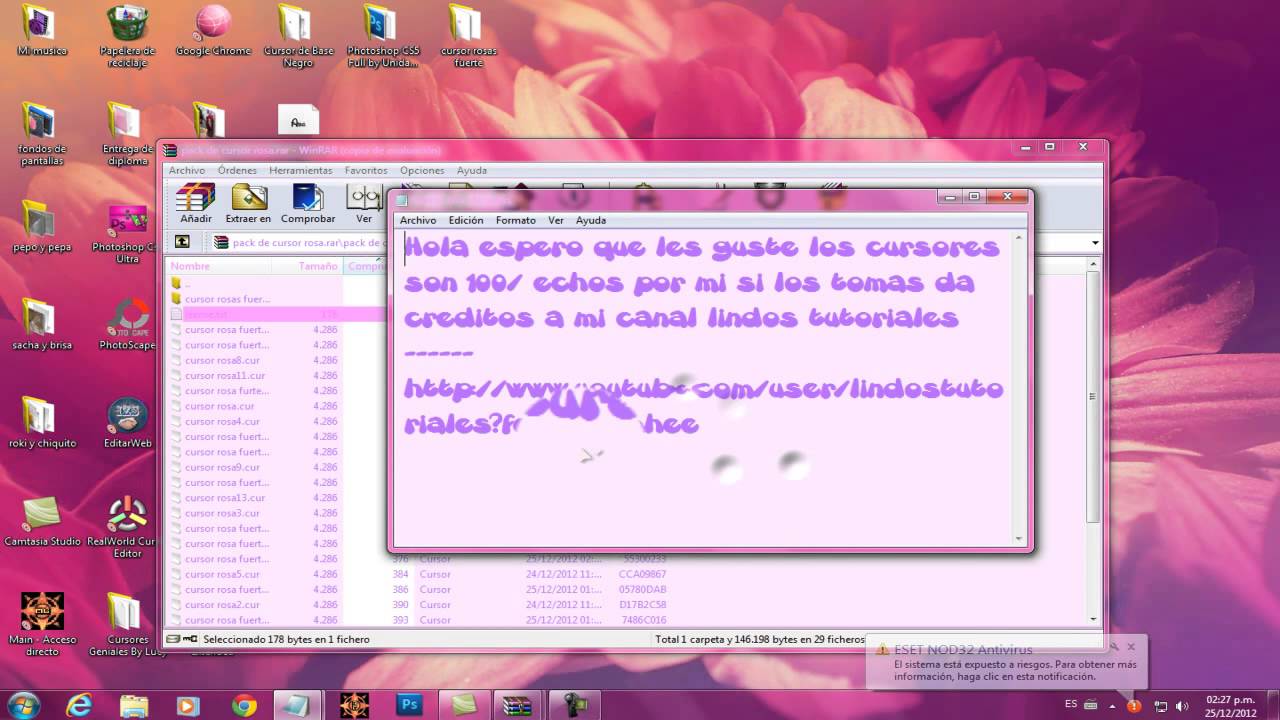Select the Photoshop CS5 desktop shortcut
The height and width of the screenshot is (720, 1280).
[x=383, y=37]
